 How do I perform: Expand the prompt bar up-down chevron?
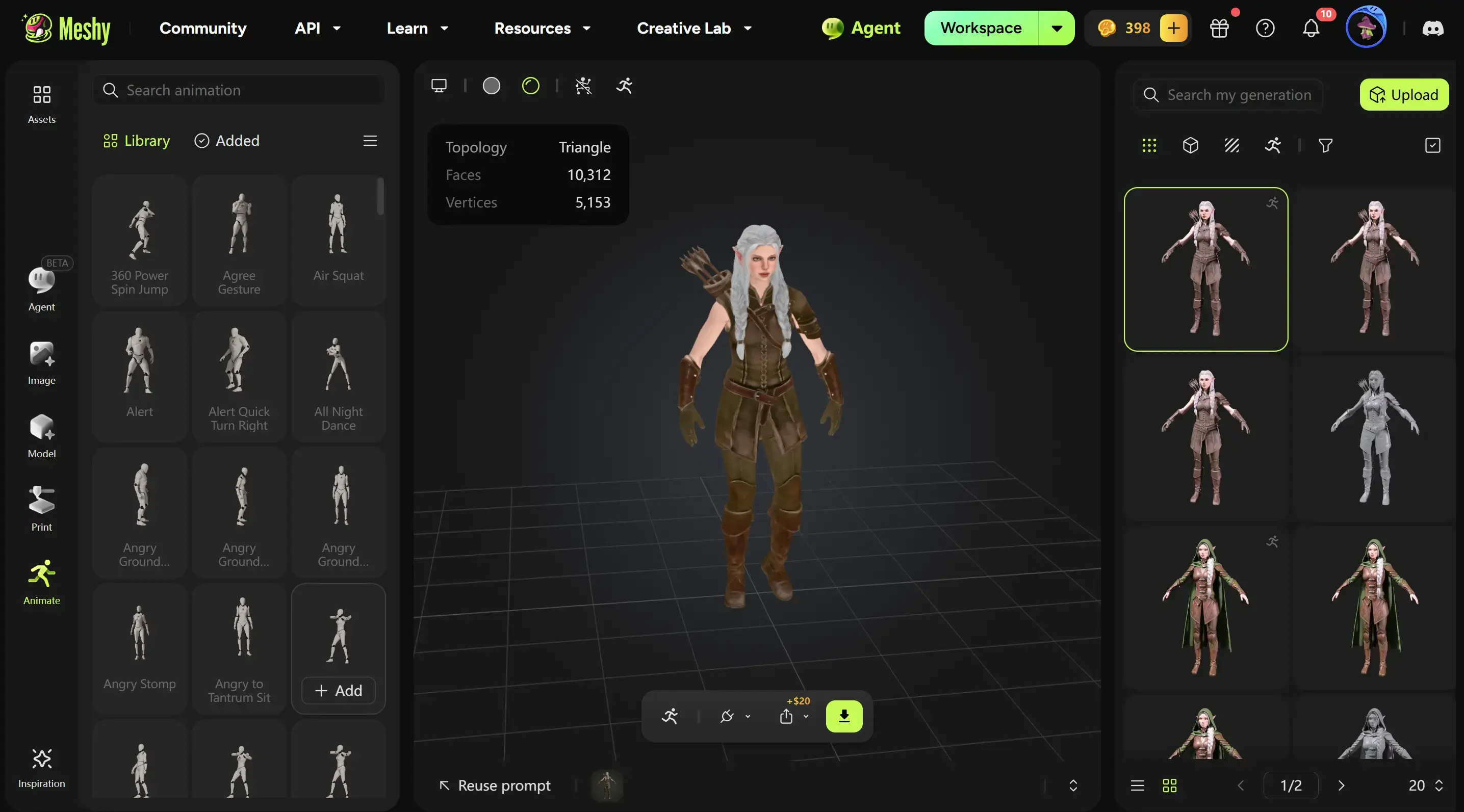(1073, 785)
